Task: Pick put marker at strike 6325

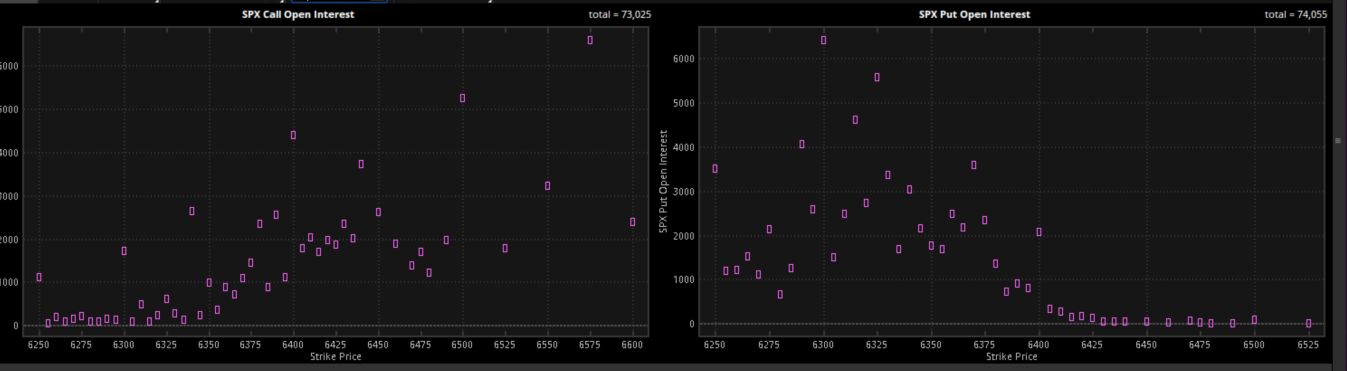Action: point(877,77)
